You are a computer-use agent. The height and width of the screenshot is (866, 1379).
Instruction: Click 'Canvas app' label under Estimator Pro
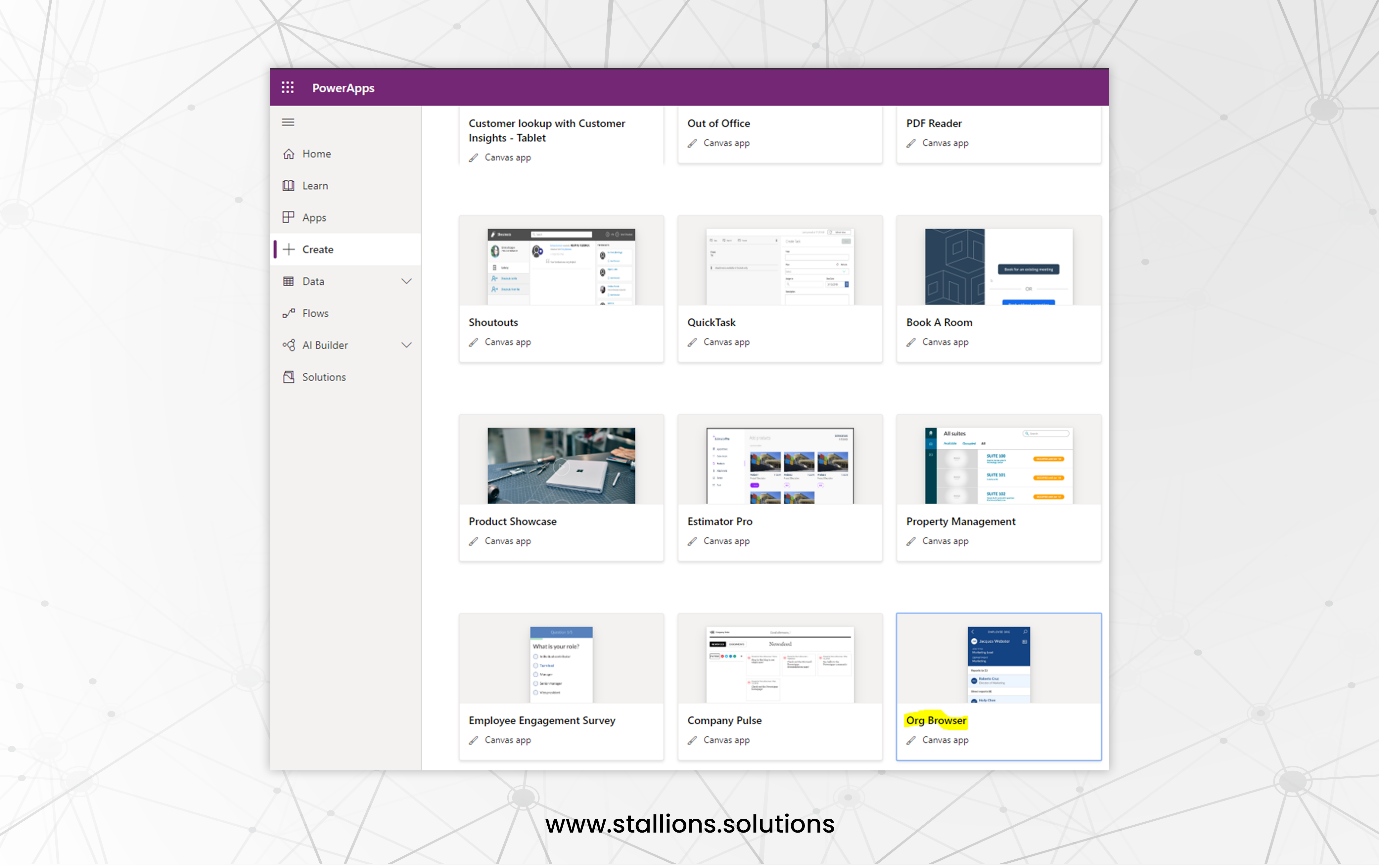[727, 541]
